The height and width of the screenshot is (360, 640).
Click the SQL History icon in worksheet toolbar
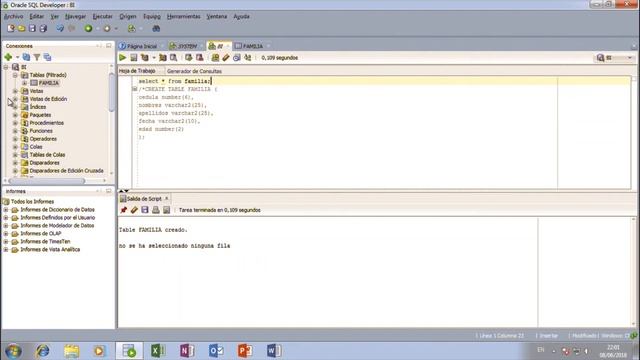237,58
